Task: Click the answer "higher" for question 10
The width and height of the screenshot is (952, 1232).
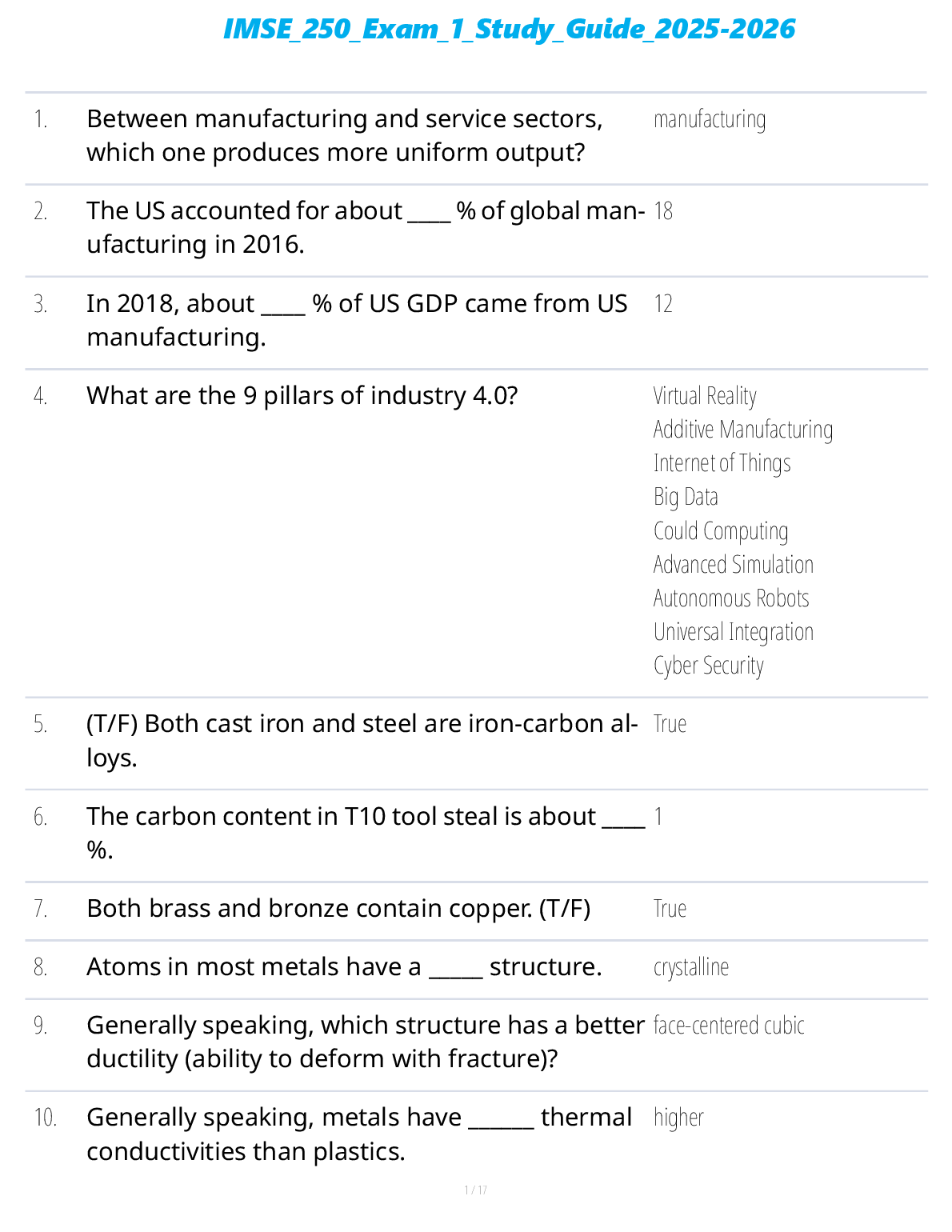Action: tap(678, 1118)
